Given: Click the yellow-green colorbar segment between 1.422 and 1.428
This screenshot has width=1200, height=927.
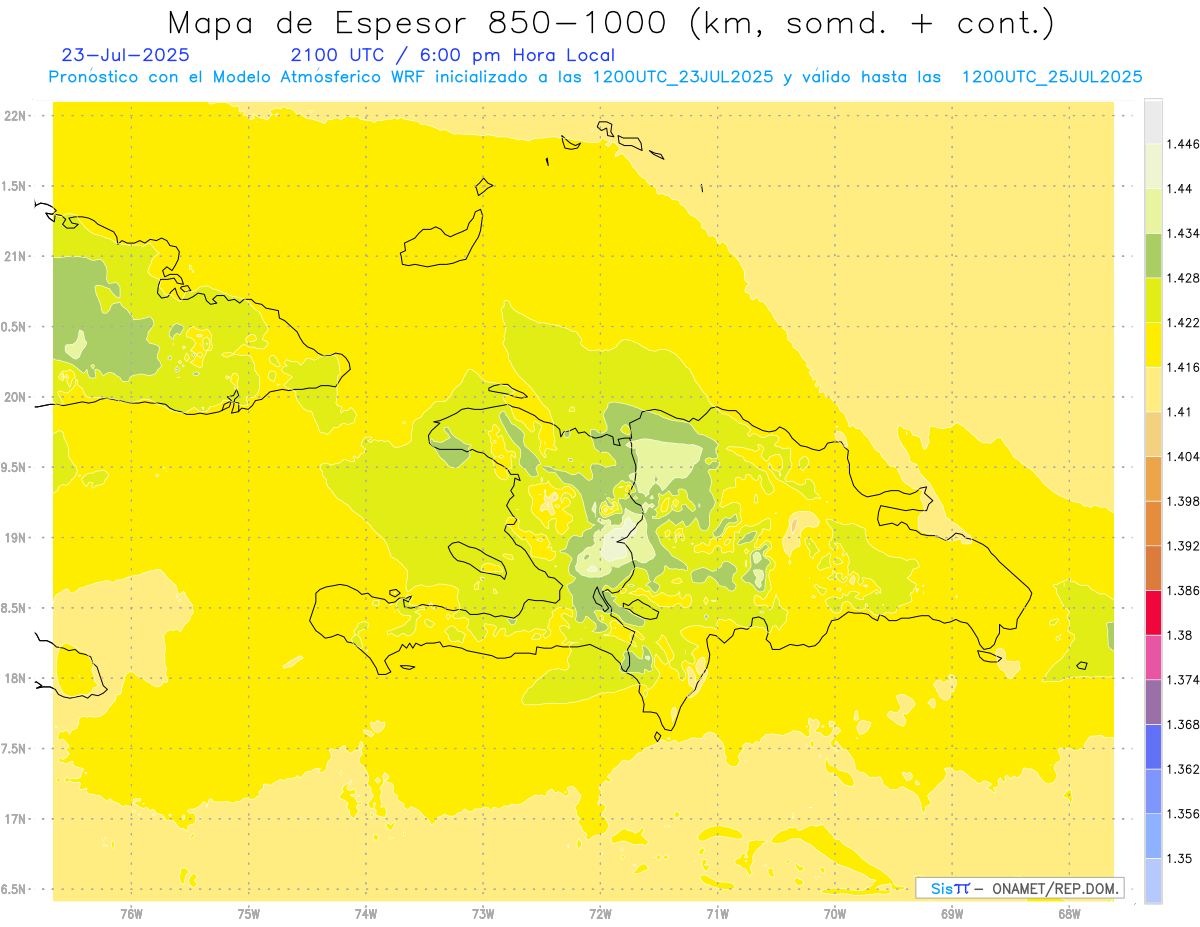Looking at the screenshot, I should tap(1153, 300).
